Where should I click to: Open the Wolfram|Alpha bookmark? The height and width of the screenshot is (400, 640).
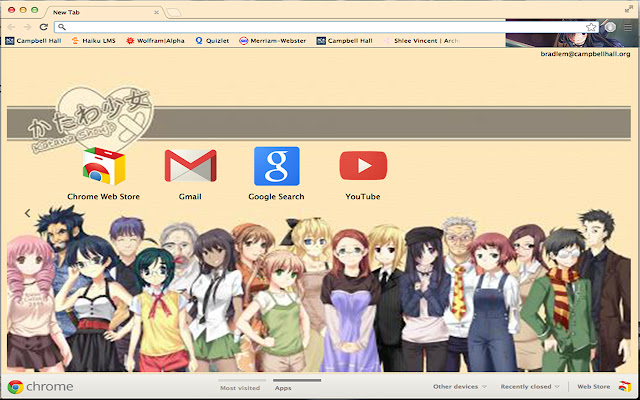[156, 41]
